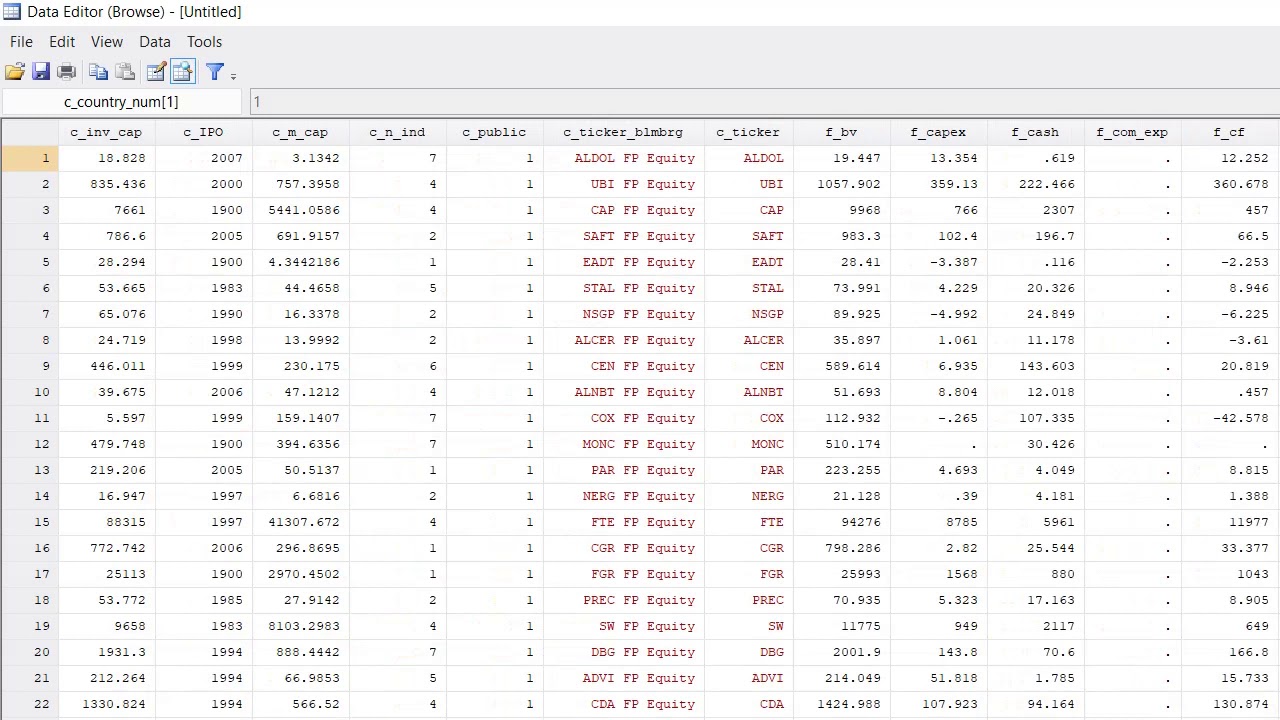This screenshot has height=720, width=1280.
Task: Open the Tools menu
Action: pyautogui.click(x=204, y=42)
